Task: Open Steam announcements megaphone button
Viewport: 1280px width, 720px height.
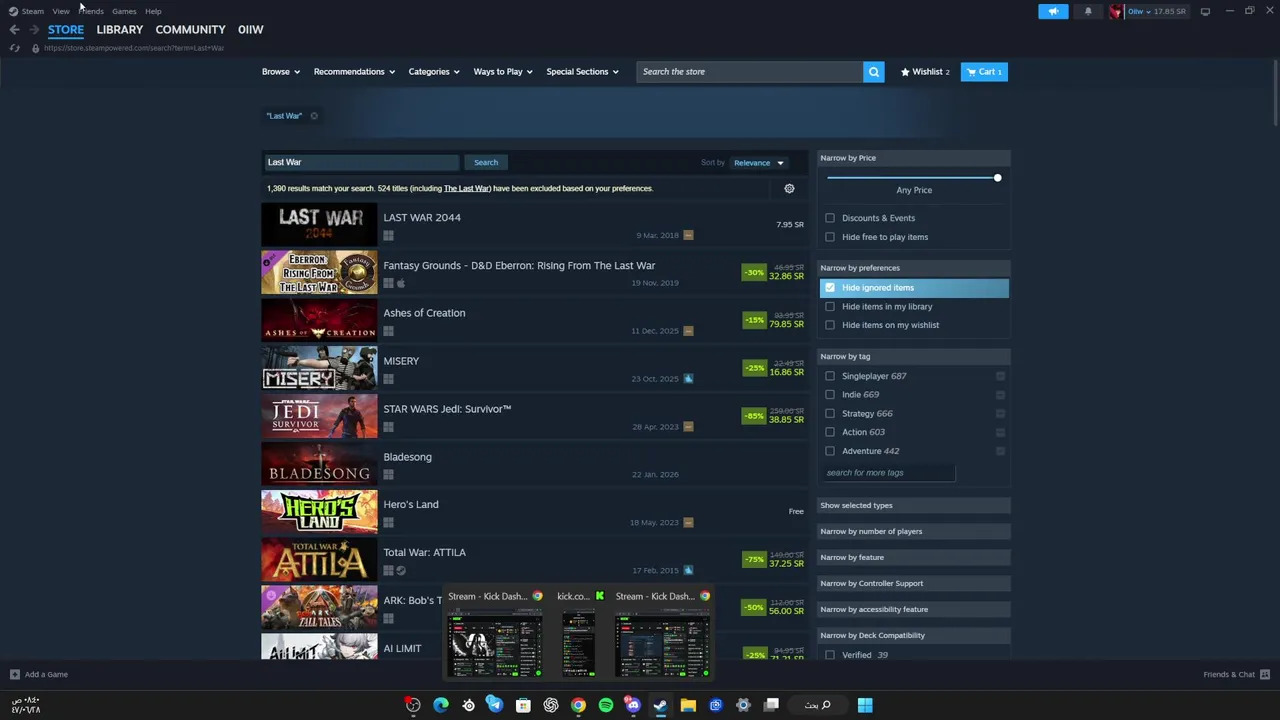Action: pyautogui.click(x=1053, y=11)
